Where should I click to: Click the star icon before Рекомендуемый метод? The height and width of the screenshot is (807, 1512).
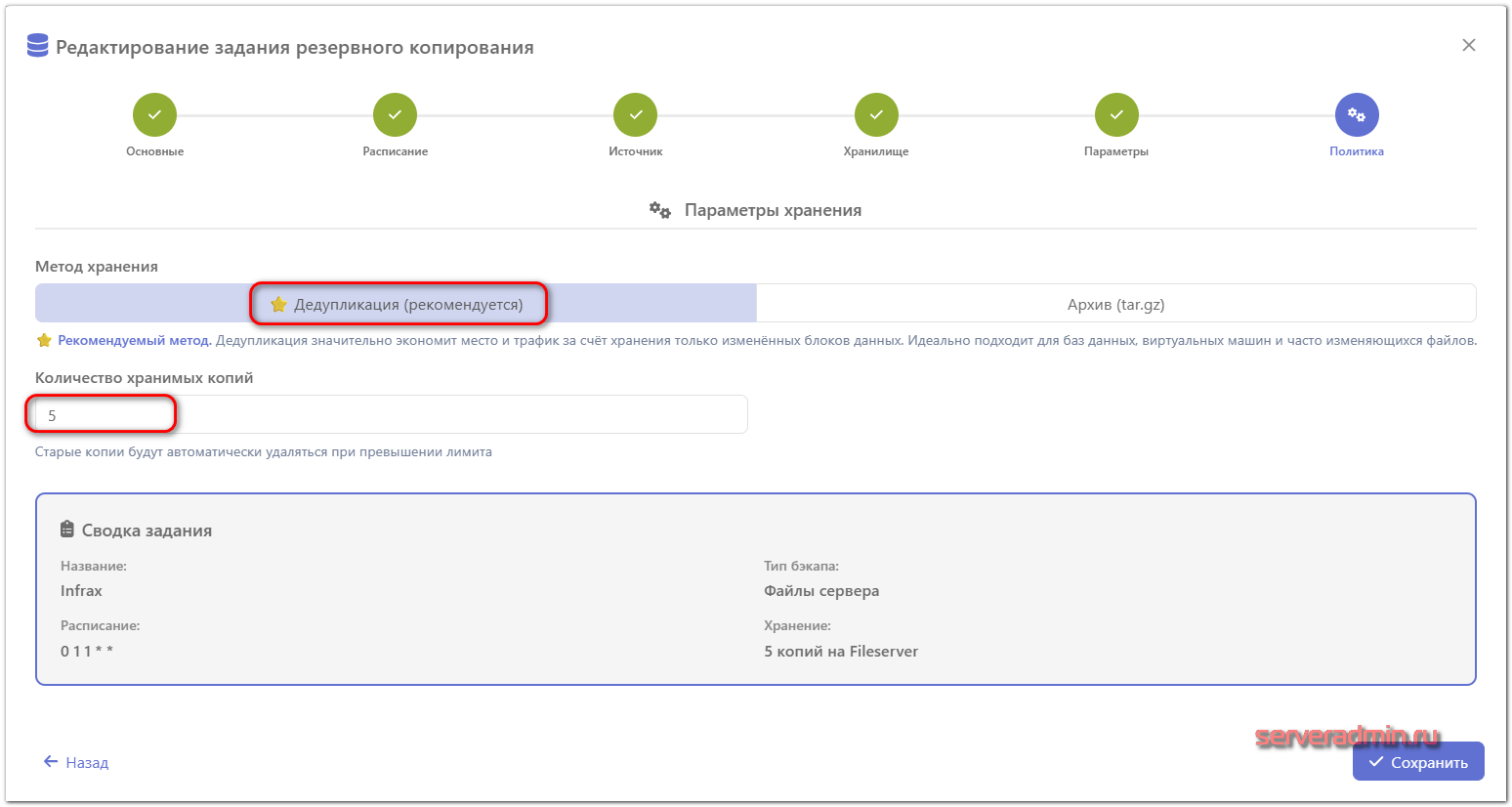point(44,341)
